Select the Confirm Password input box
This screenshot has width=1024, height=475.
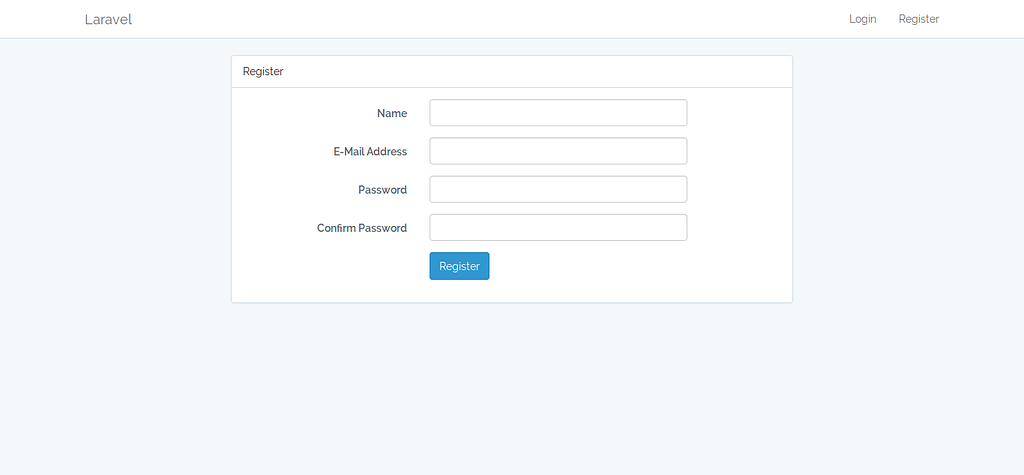click(x=558, y=227)
